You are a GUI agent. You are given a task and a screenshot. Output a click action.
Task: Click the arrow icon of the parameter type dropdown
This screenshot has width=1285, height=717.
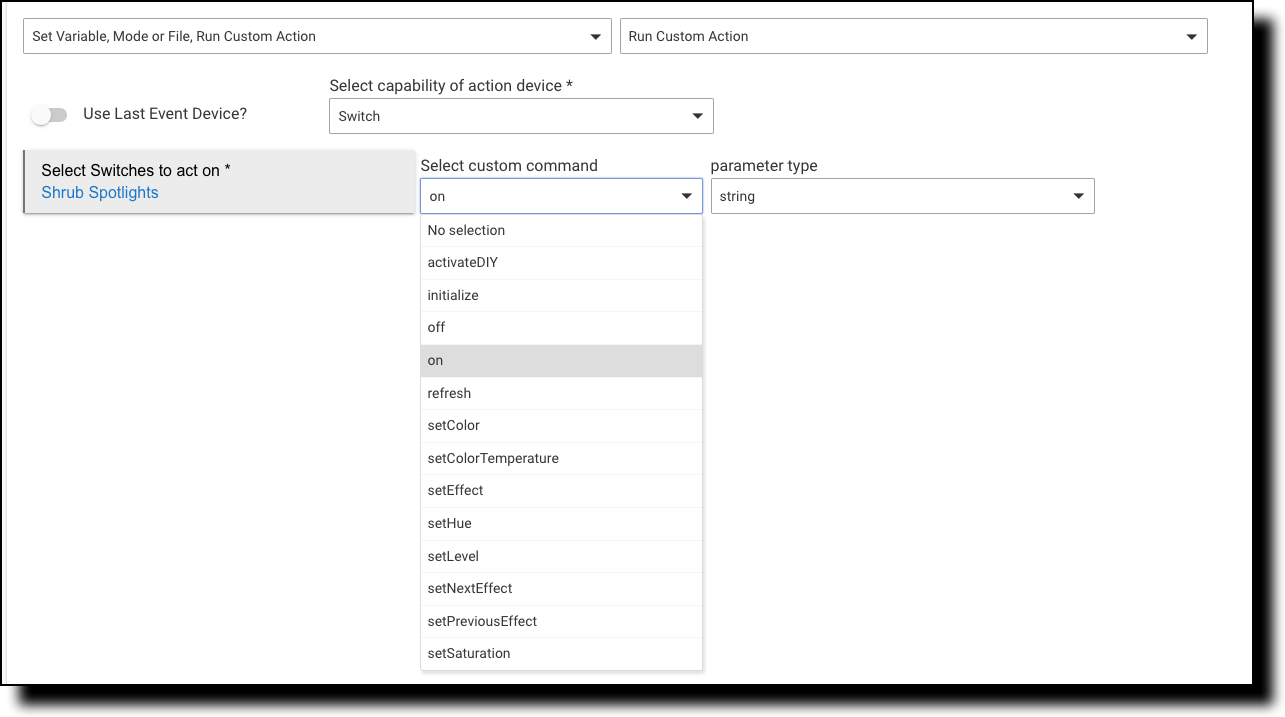pyautogui.click(x=1078, y=197)
